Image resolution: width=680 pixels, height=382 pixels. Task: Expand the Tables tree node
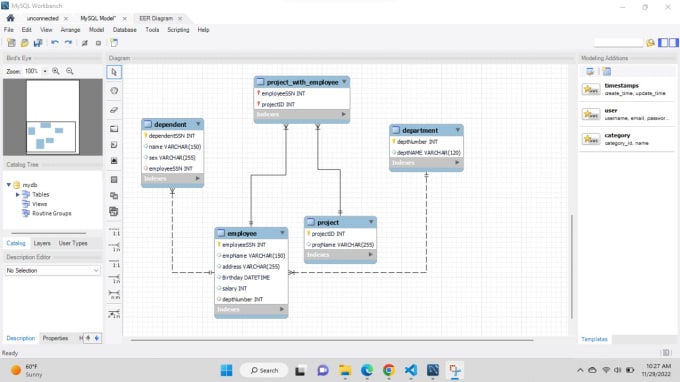[x=17, y=195]
